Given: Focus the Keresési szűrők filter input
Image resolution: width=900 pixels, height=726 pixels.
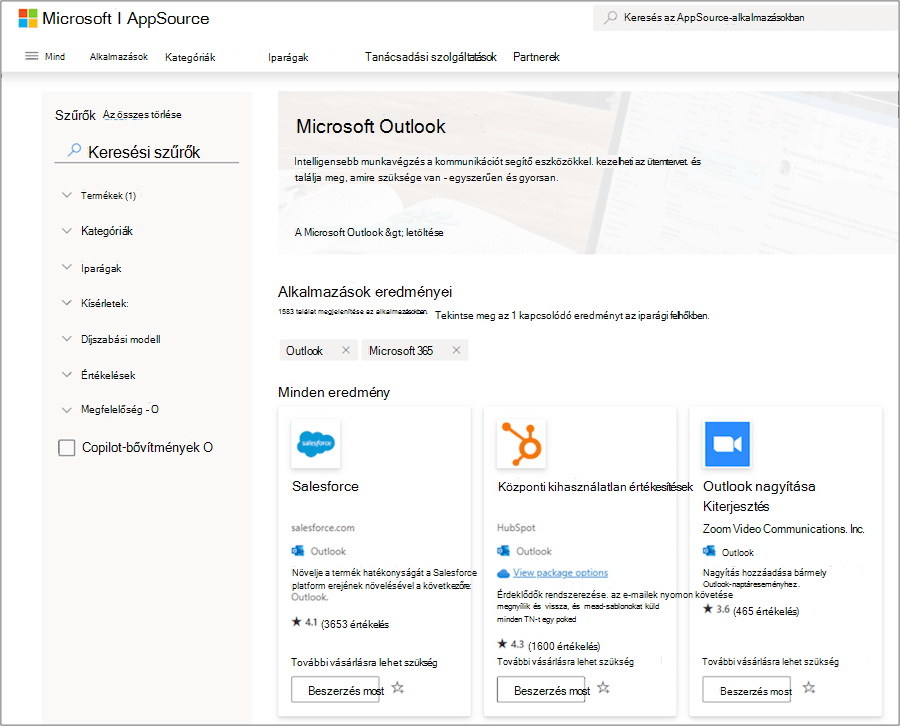Looking at the screenshot, I should point(146,152).
